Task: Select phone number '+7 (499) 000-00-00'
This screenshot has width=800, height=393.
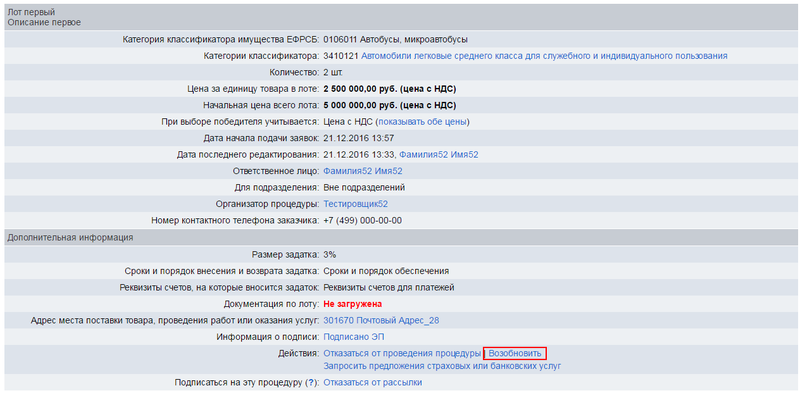Action: click(x=363, y=220)
